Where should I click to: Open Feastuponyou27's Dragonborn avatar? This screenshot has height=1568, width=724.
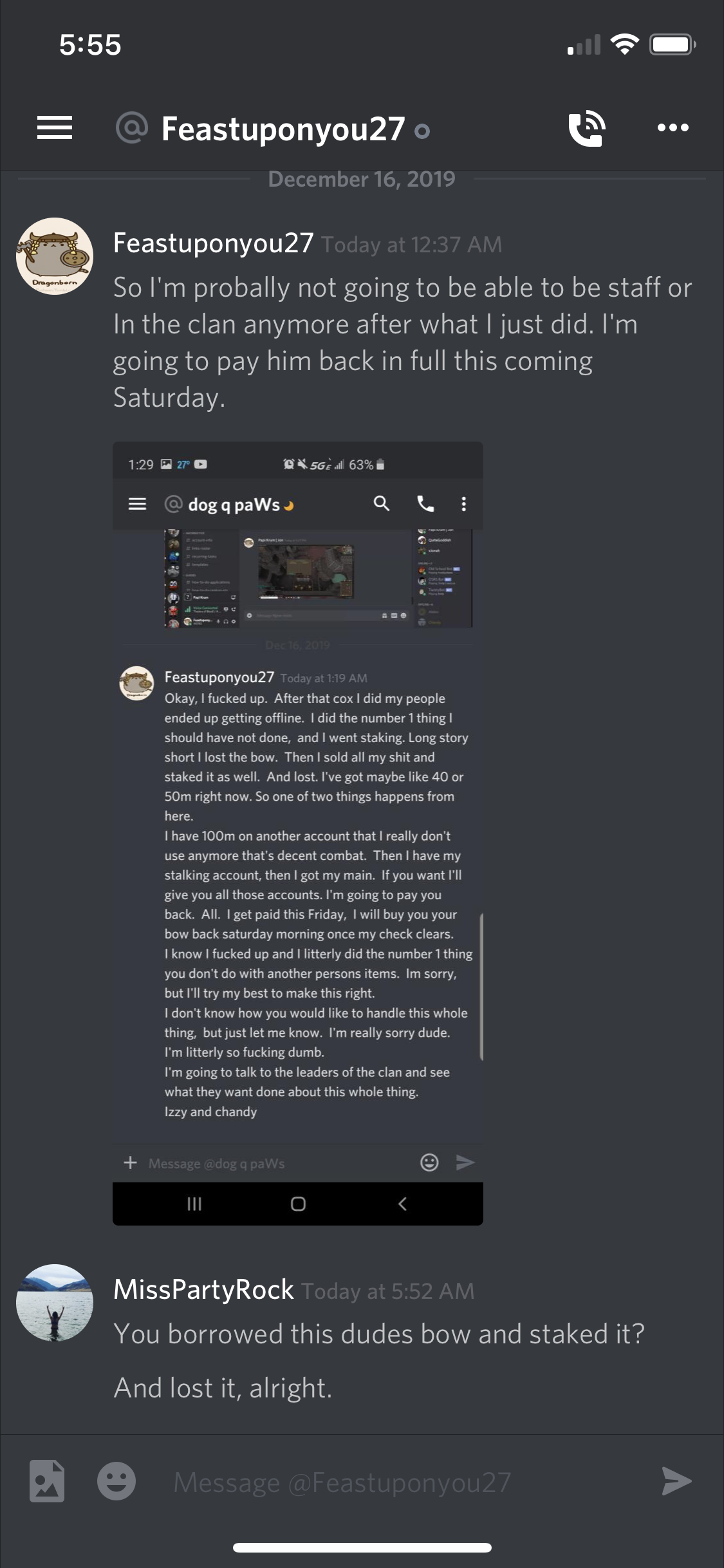(55, 256)
